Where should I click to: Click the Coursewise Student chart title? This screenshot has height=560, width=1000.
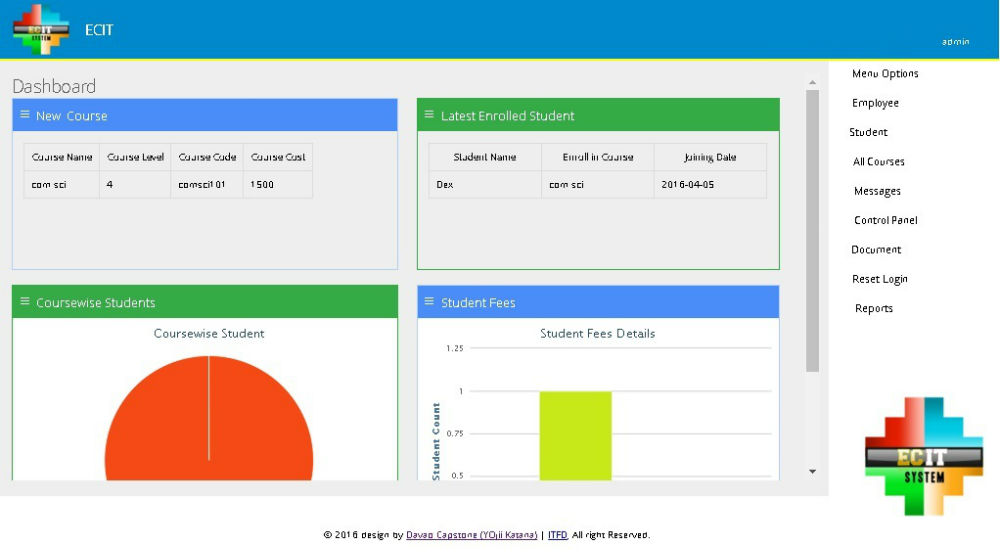tap(209, 333)
